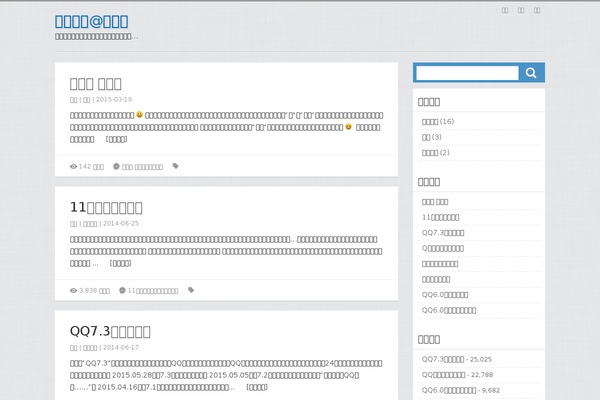Screen dimensions: 600x400
Task: Click the 3,838 view count text
Action: pyautogui.click(x=94, y=291)
